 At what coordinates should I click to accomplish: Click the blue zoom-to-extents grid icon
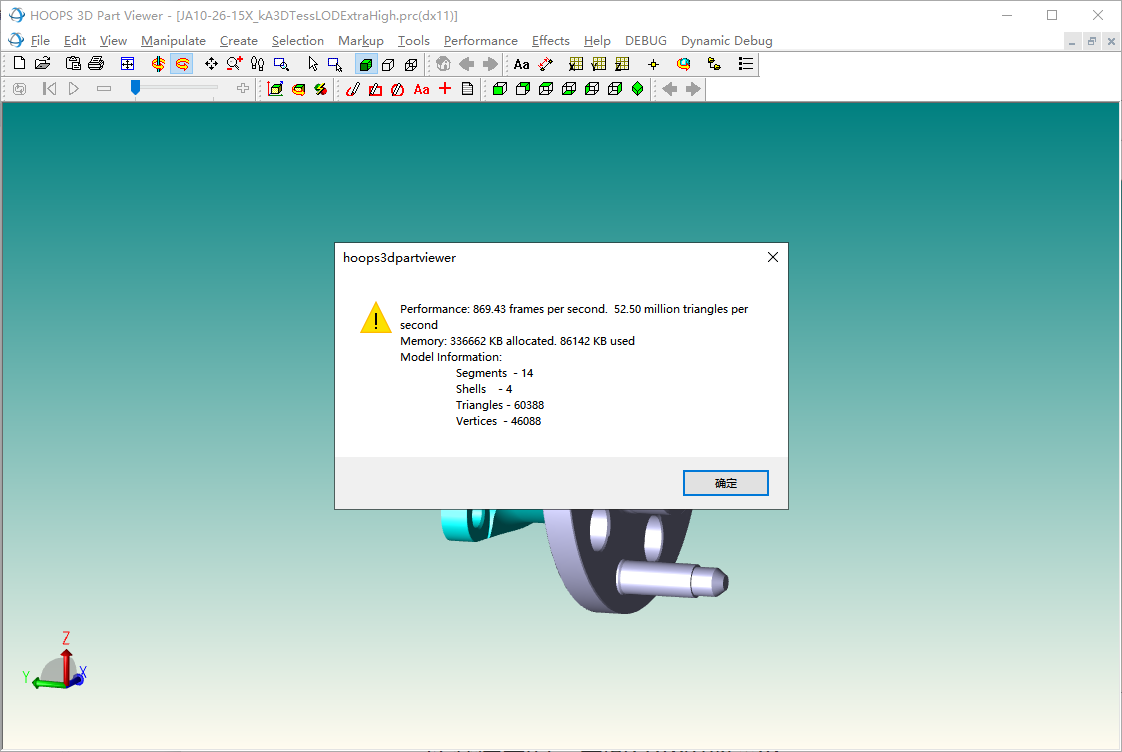pyautogui.click(x=127, y=64)
